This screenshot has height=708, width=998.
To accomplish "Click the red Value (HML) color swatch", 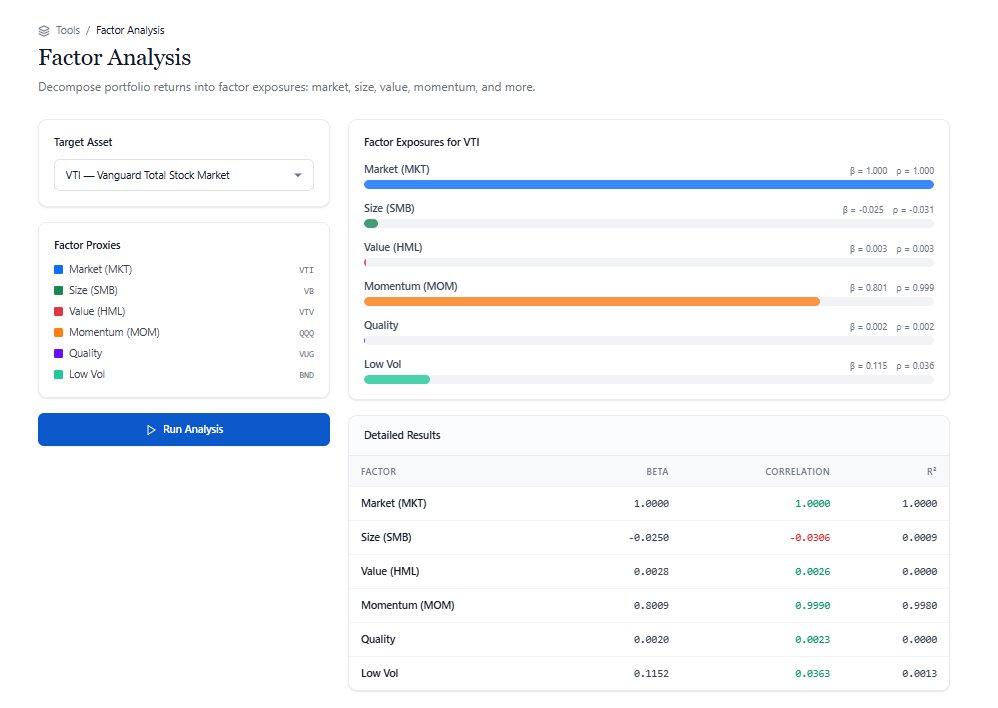I will 59,311.
